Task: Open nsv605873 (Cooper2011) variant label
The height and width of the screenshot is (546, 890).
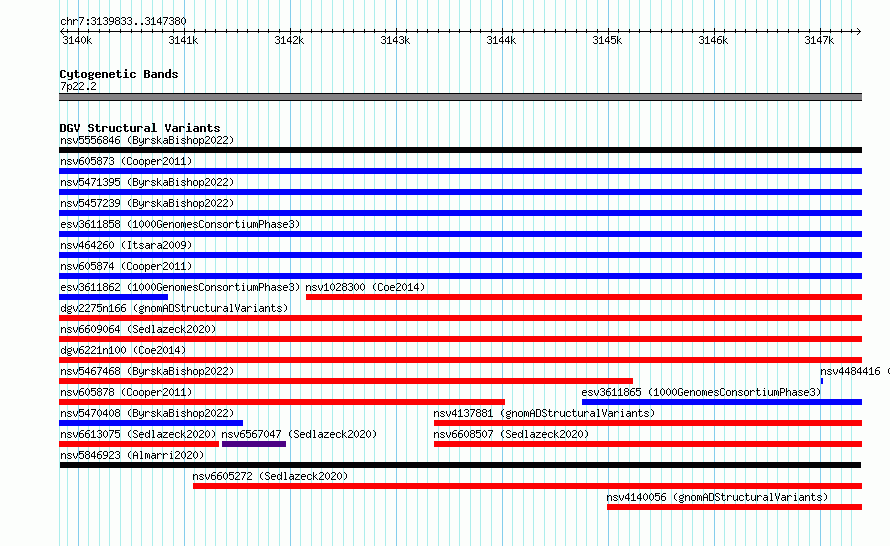Action: coord(126,161)
